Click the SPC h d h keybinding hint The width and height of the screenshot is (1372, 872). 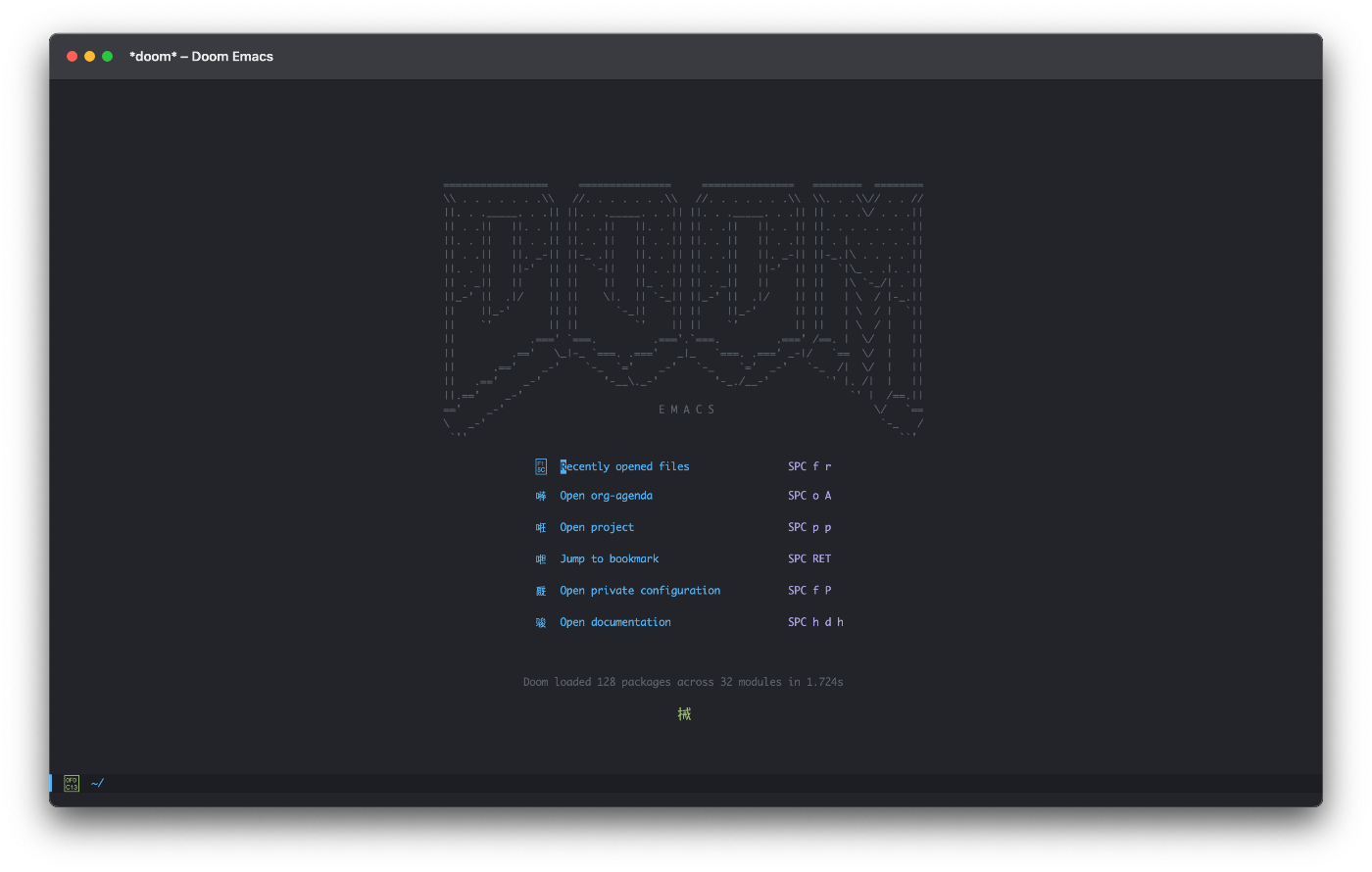pyautogui.click(x=815, y=621)
